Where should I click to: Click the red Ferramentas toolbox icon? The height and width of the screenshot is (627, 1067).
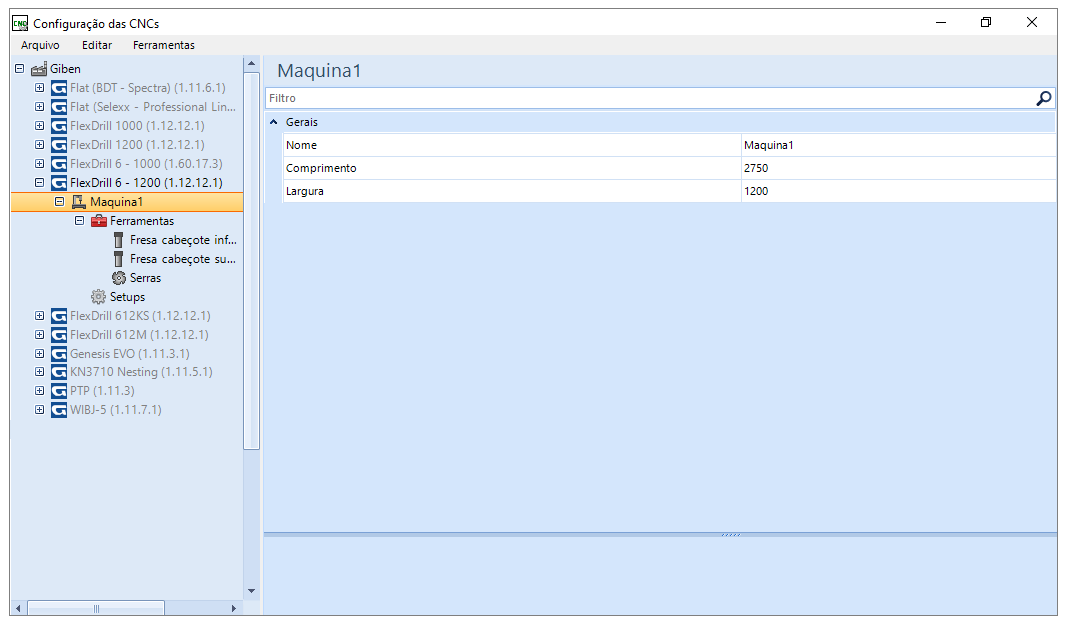(99, 221)
